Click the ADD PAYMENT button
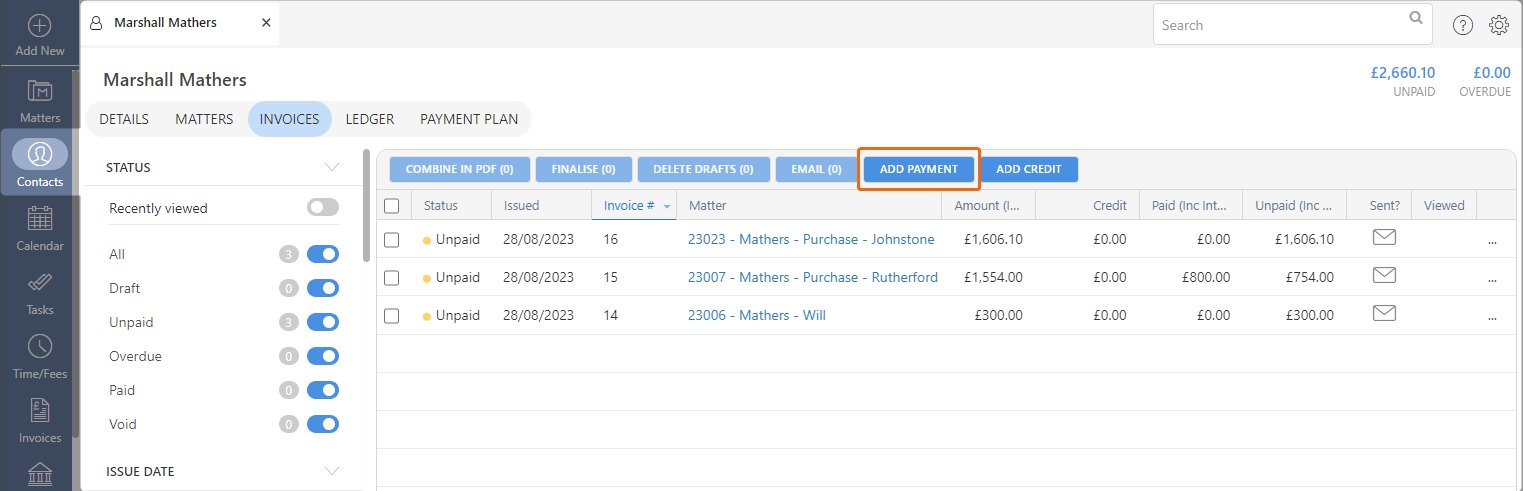 [919, 169]
